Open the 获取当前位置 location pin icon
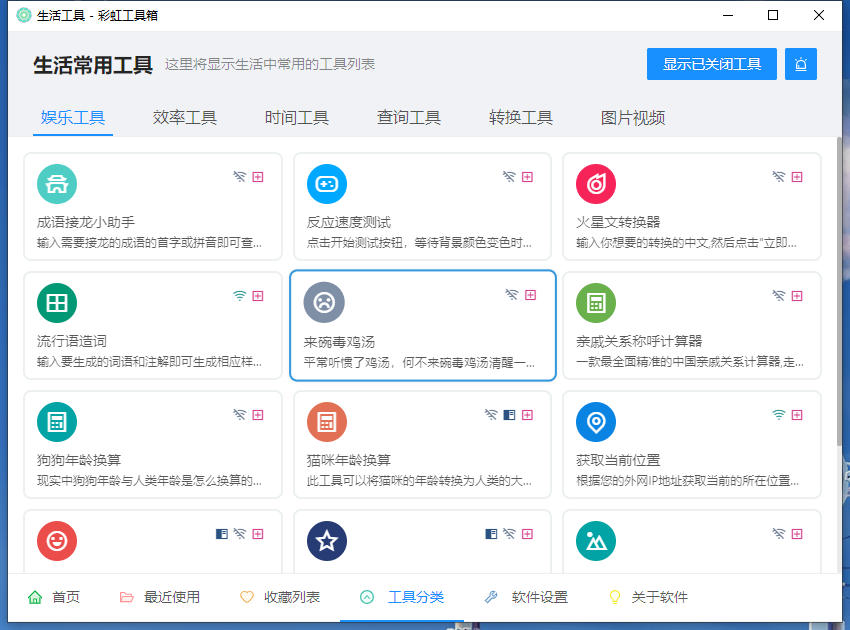The width and height of the screenshot is (850, 630). coord(596,422)
